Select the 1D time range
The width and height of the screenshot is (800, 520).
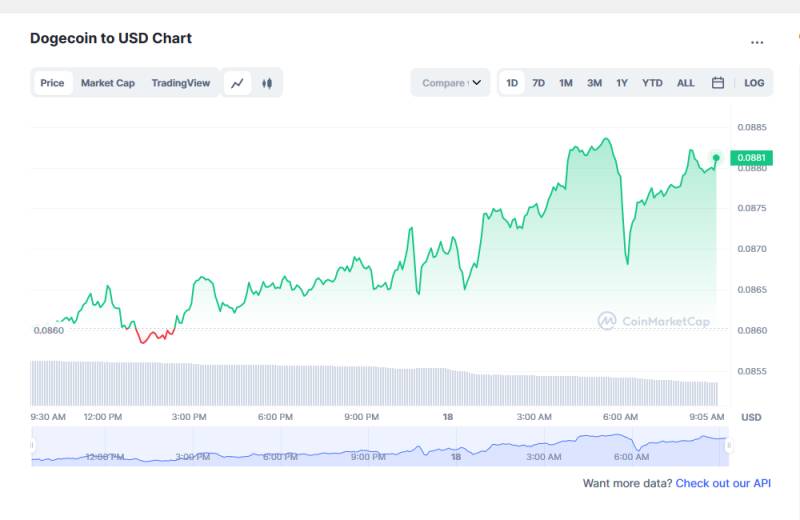point(512,83)
